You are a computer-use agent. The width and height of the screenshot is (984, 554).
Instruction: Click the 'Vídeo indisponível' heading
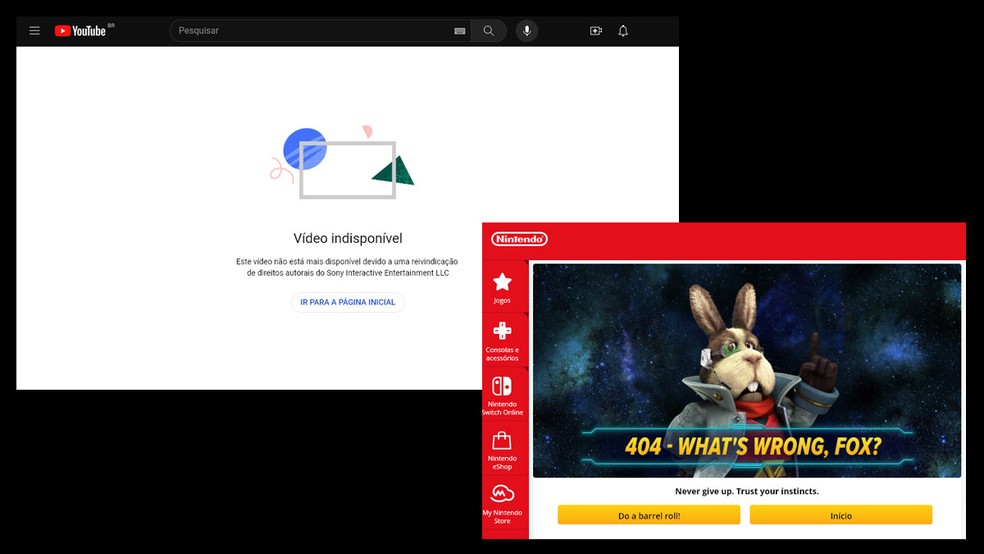[348, 238]
